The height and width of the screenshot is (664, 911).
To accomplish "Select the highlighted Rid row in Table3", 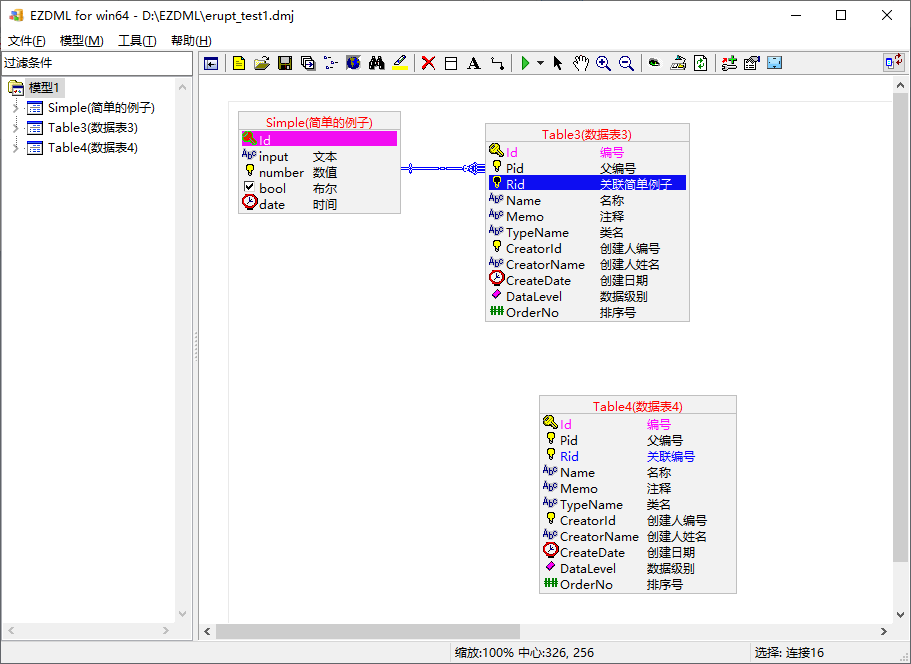I will tap(587, 184).
